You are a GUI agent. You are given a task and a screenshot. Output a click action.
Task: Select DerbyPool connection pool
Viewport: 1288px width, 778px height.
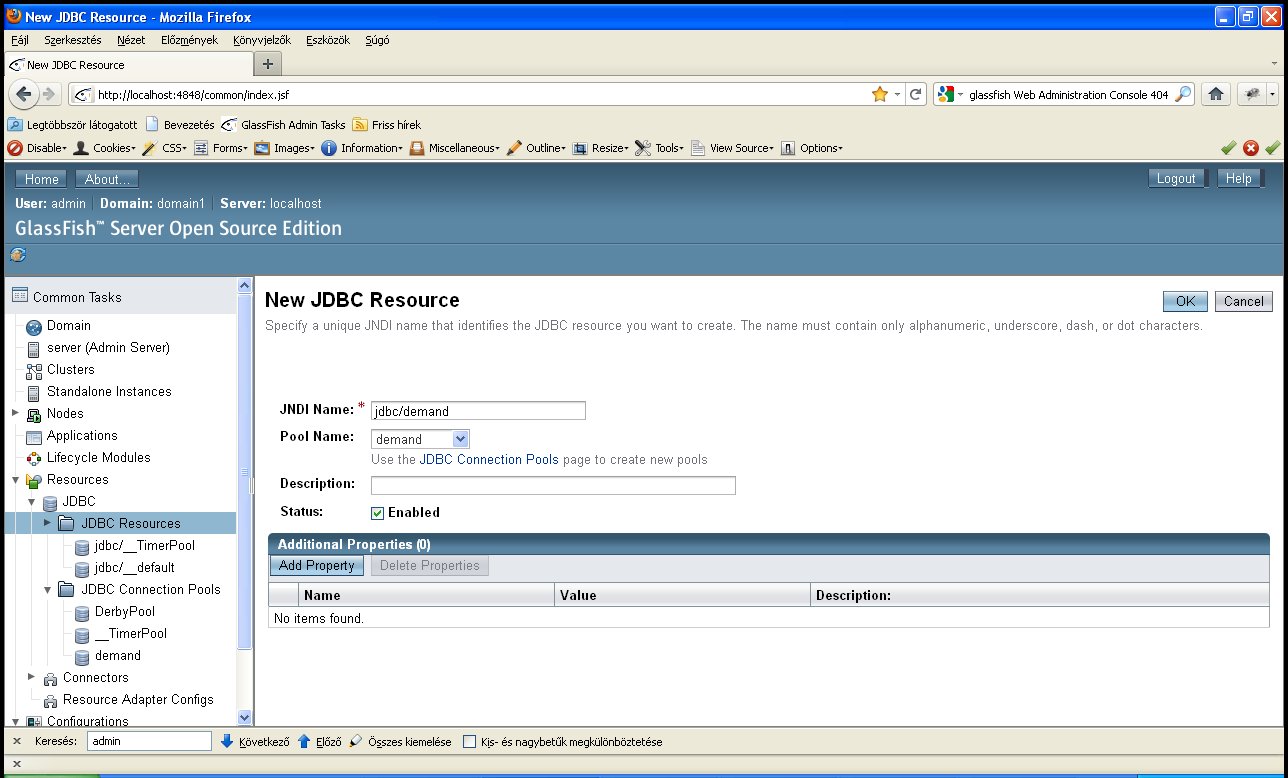click(125, 612)
